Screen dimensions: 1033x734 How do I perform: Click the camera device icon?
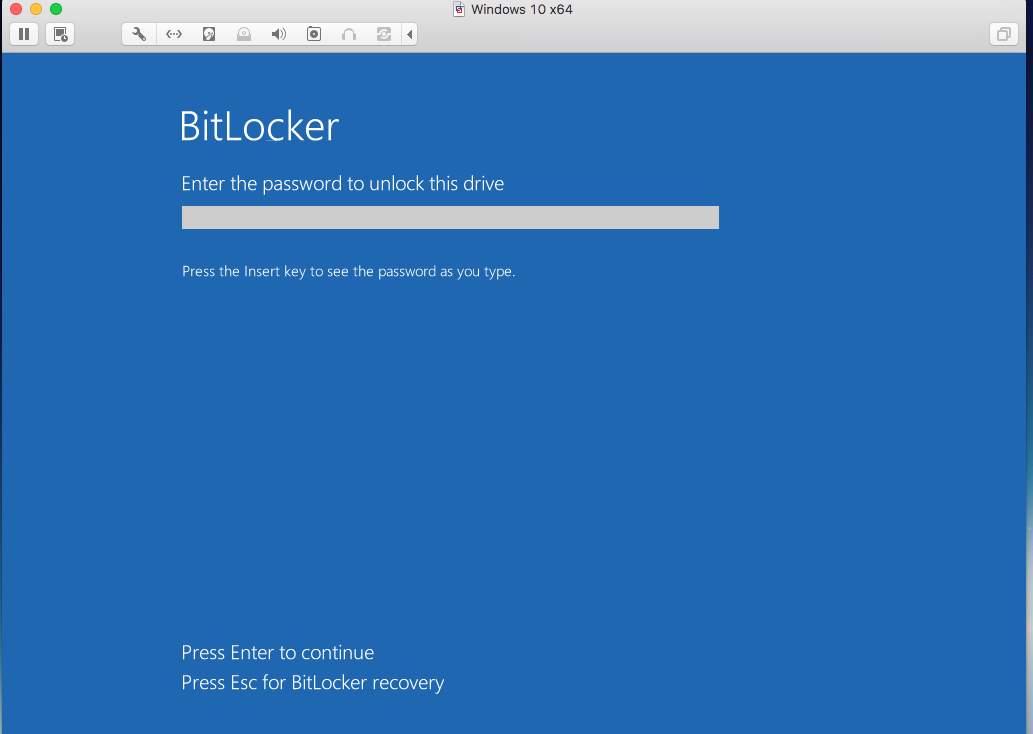(x=314, y=34)
